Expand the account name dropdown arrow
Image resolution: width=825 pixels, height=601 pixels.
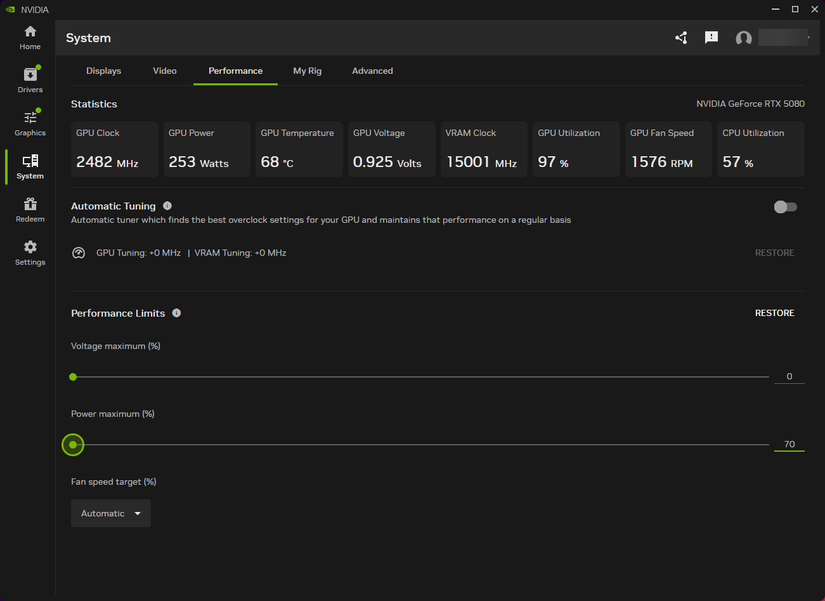(x=808, y=37)
